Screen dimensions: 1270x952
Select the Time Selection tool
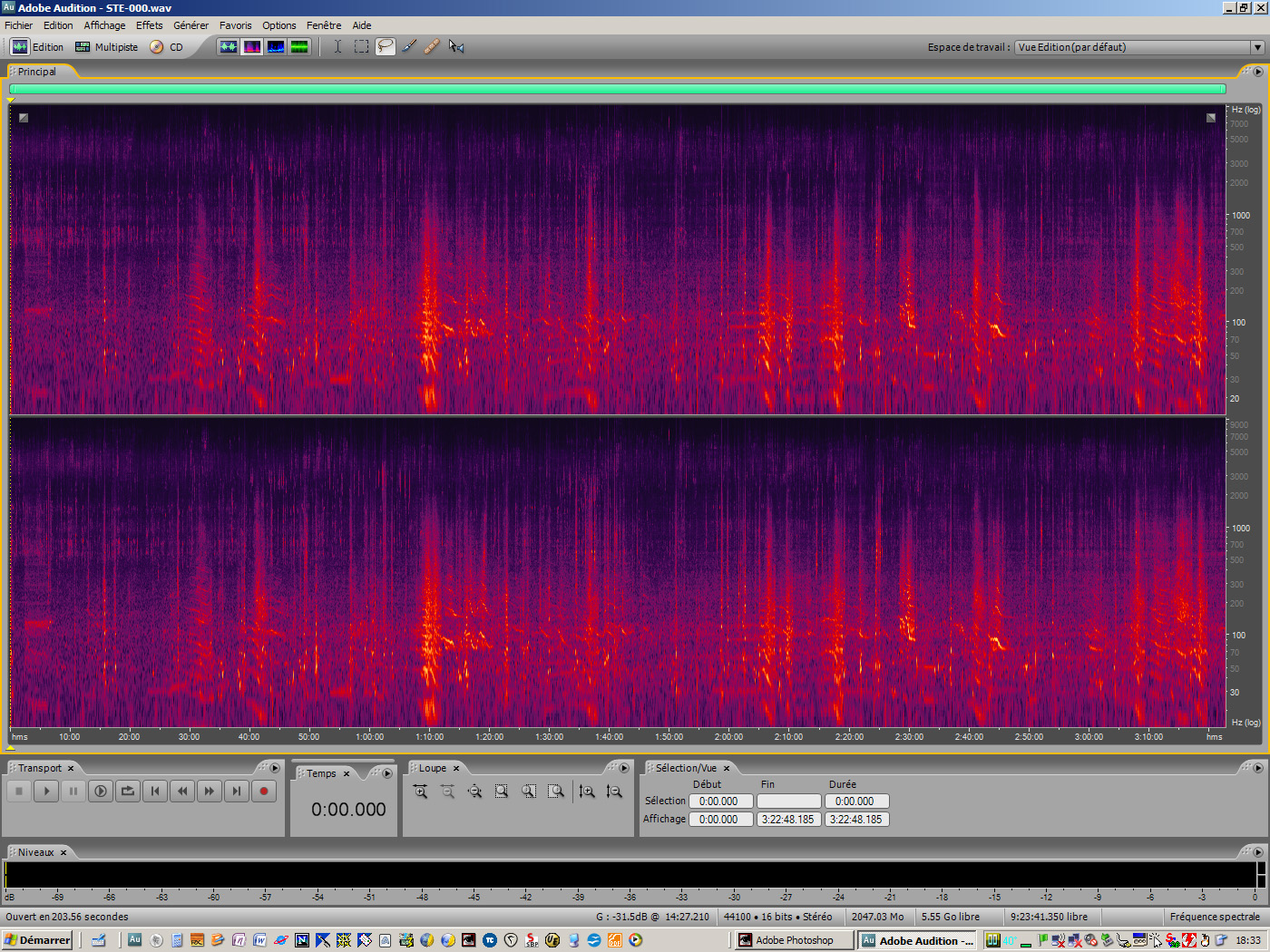(x=337, y=46)
